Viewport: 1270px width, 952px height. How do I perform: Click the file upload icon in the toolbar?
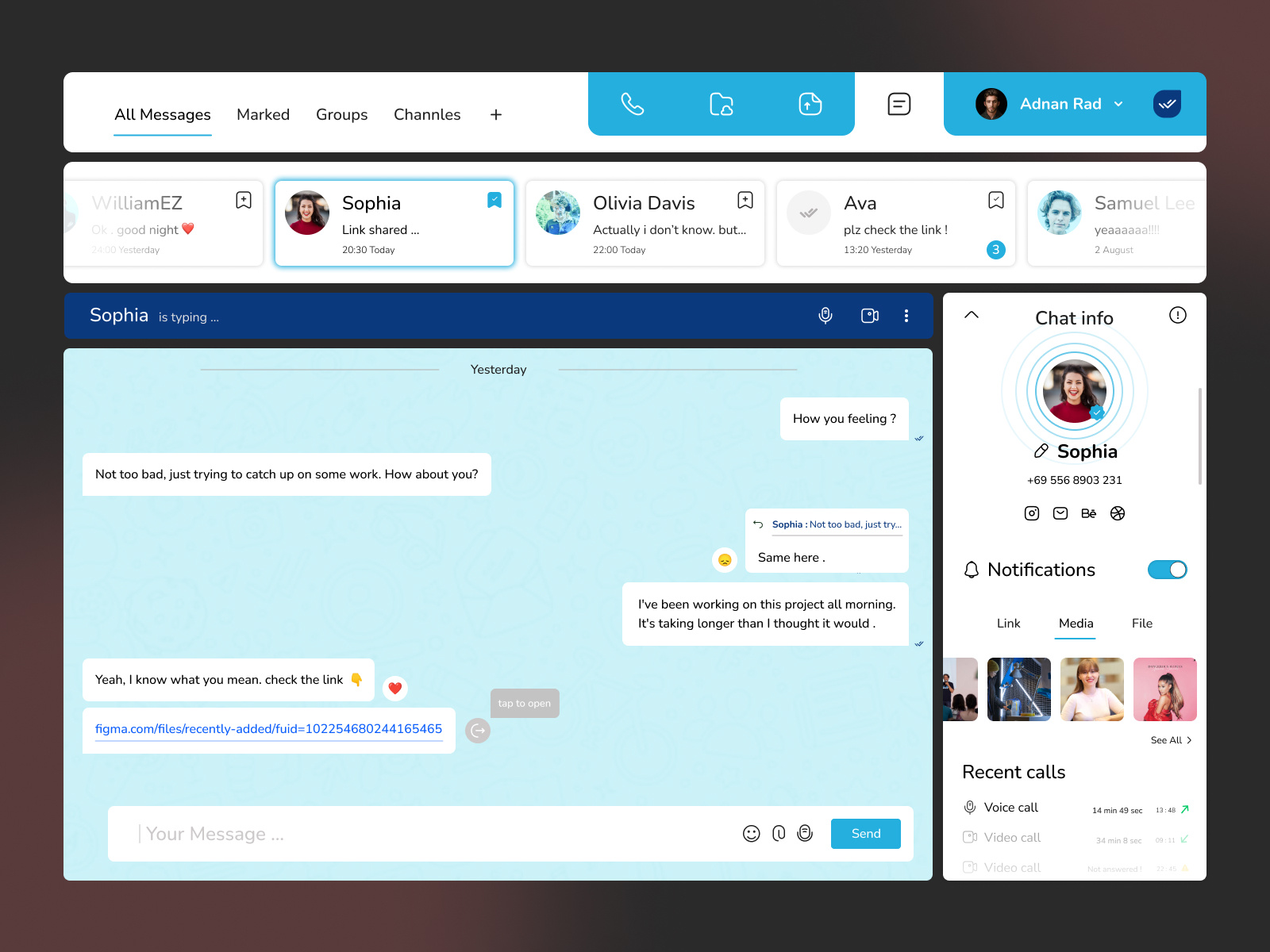click(x=810, y=103)
